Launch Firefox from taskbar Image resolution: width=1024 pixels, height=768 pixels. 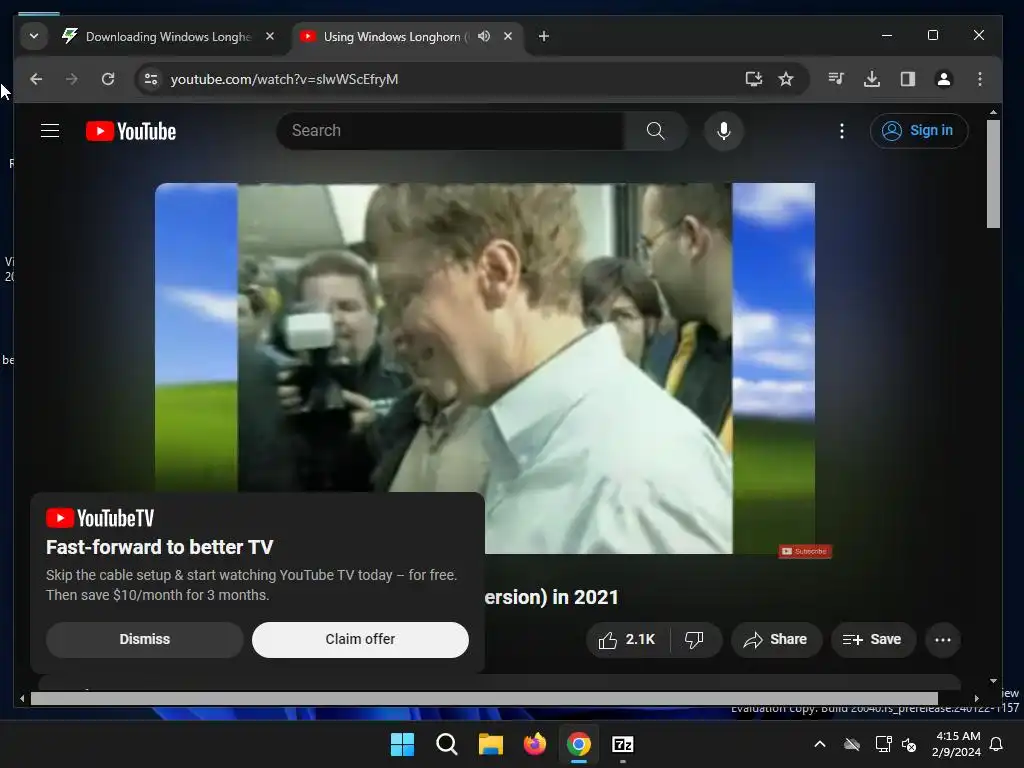point(535,744)
